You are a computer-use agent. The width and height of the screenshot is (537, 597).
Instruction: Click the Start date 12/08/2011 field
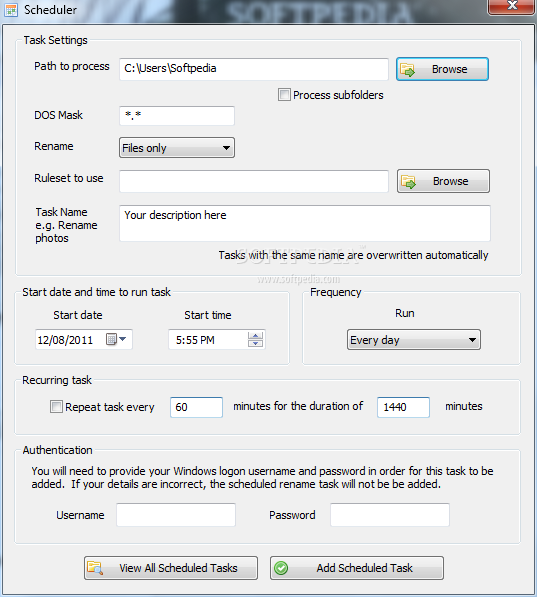click(84, 339)
